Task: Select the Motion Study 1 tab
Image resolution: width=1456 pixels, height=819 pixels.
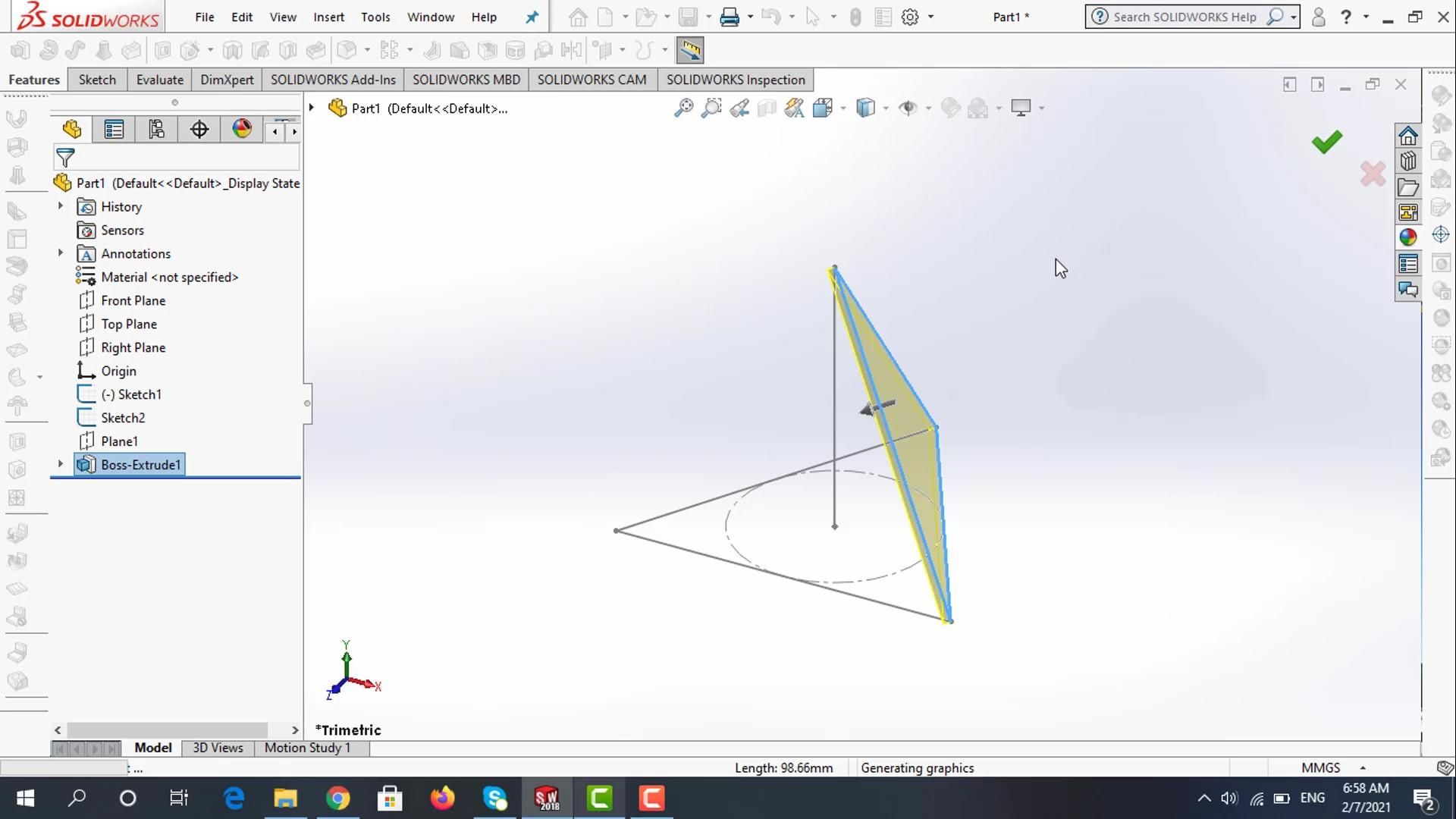Action: 307,748
